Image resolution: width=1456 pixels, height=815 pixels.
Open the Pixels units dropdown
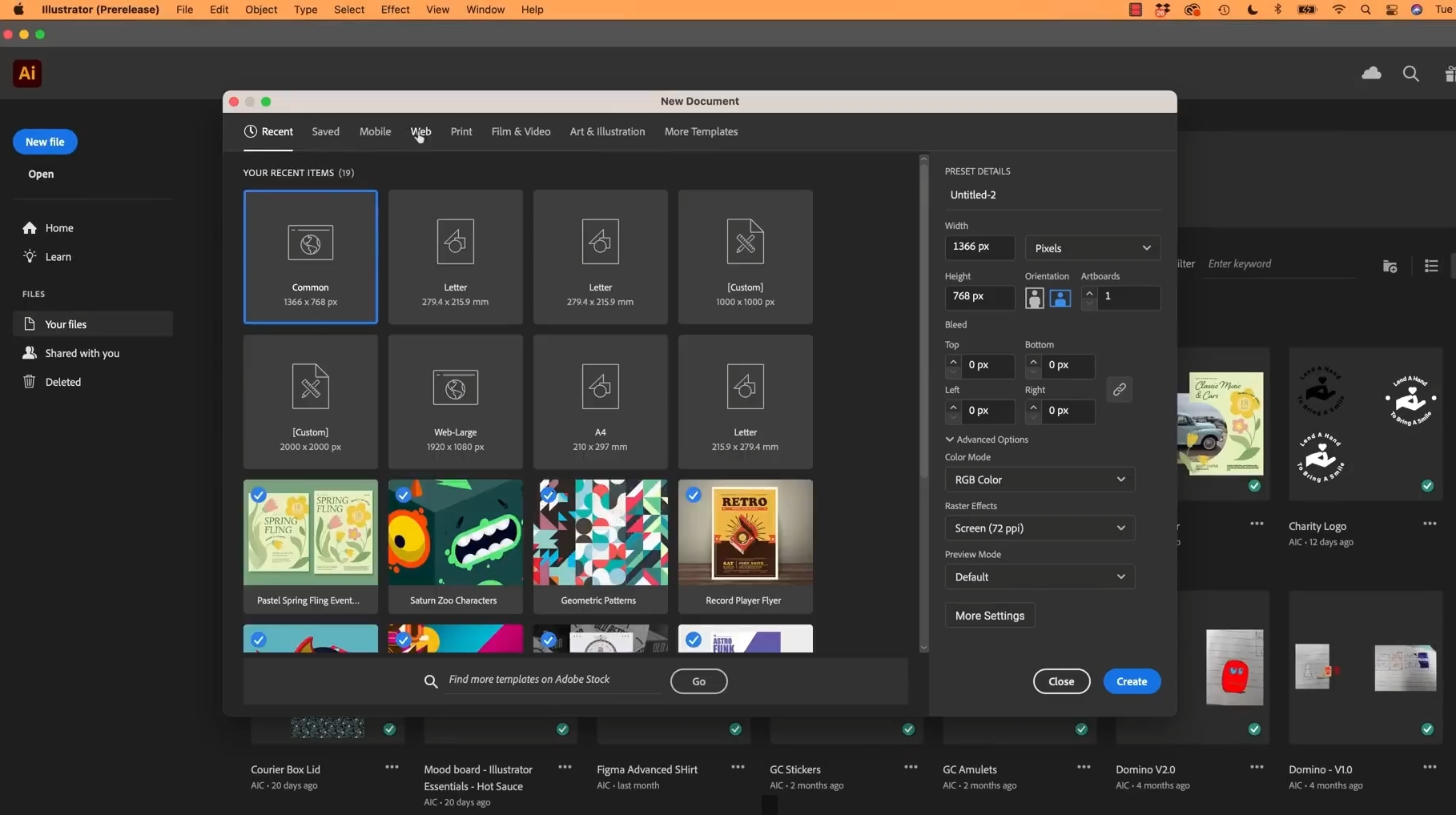point(1092,248)
